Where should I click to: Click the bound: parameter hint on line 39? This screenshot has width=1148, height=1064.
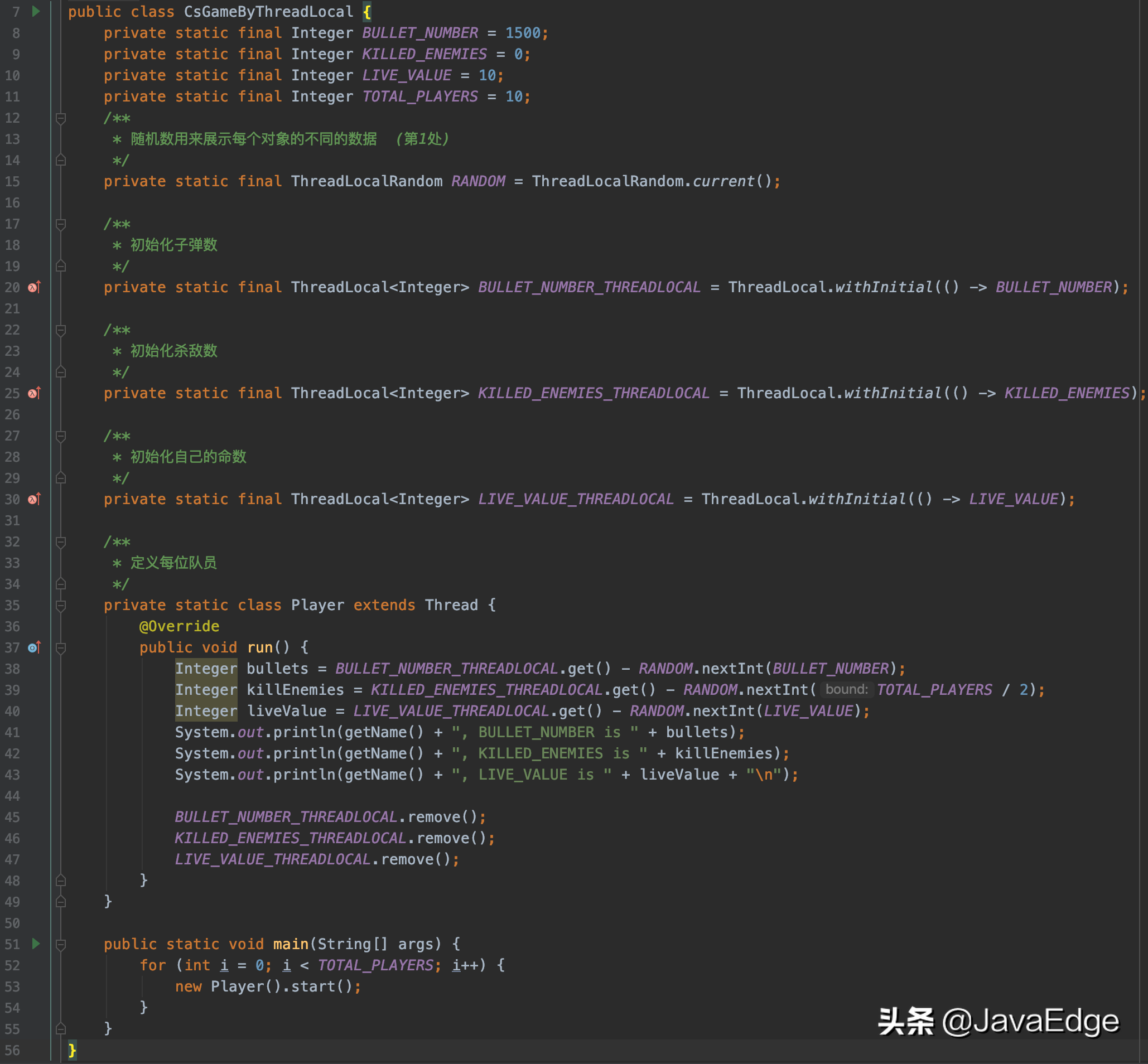pyautogui.click(x=846, y=689)
